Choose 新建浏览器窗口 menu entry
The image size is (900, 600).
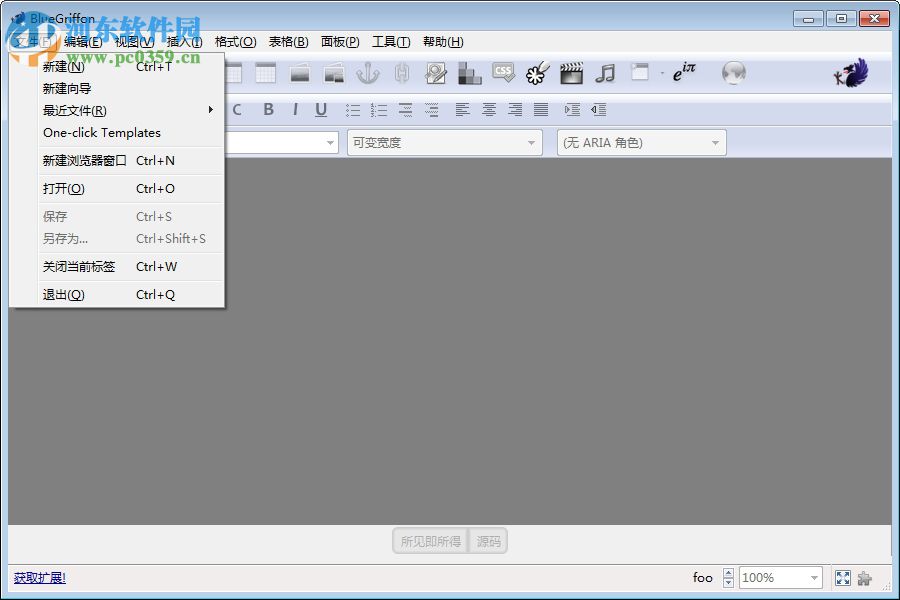point(130,161)
